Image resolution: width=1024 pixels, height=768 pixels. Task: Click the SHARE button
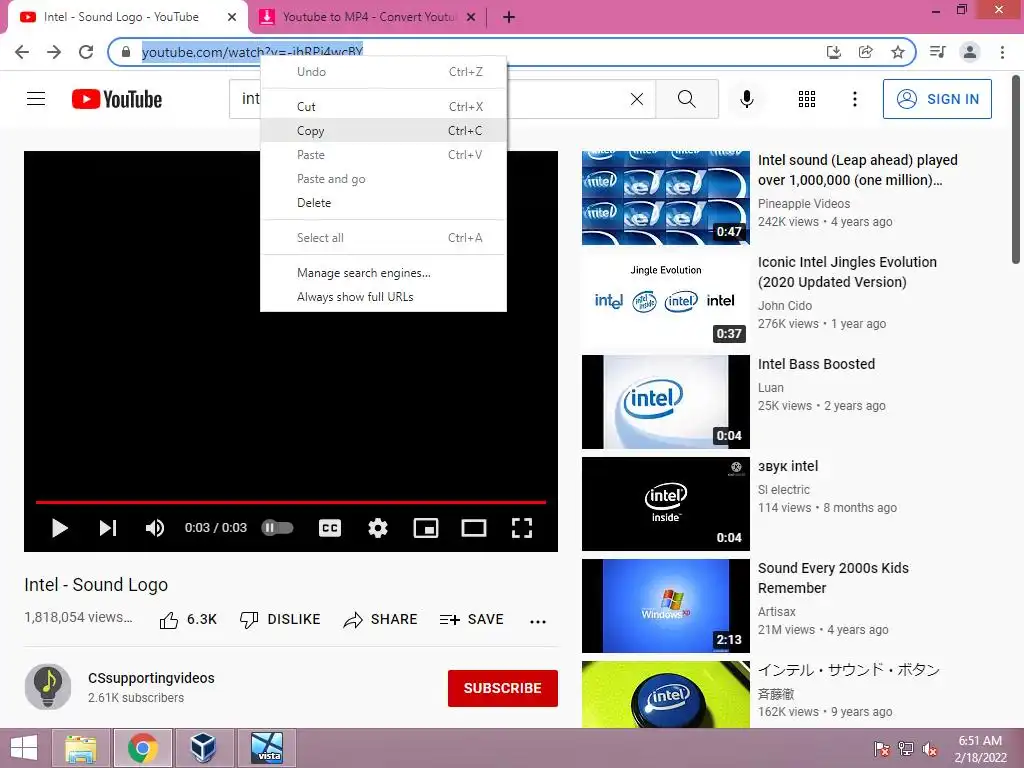(x=380, y=620)
